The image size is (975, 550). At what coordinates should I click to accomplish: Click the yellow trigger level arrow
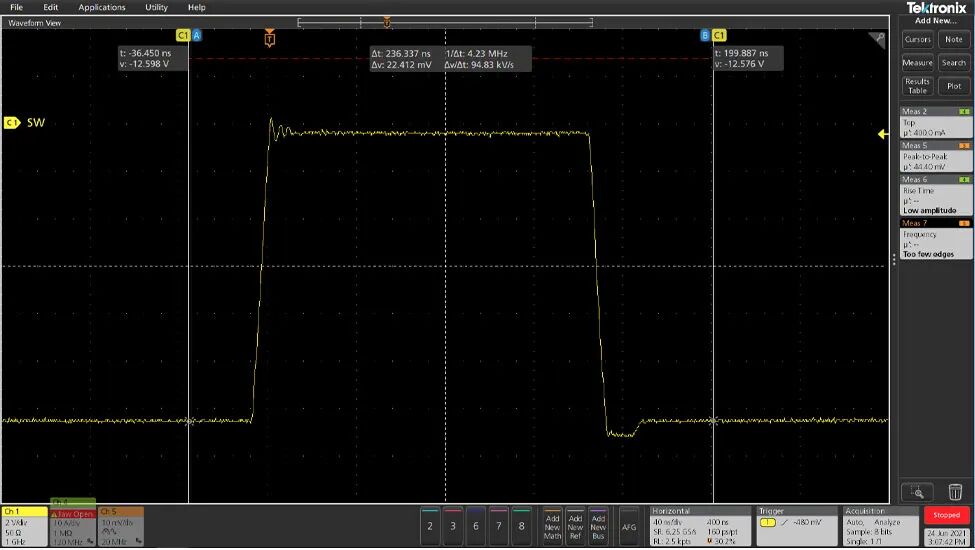(881, 134)
